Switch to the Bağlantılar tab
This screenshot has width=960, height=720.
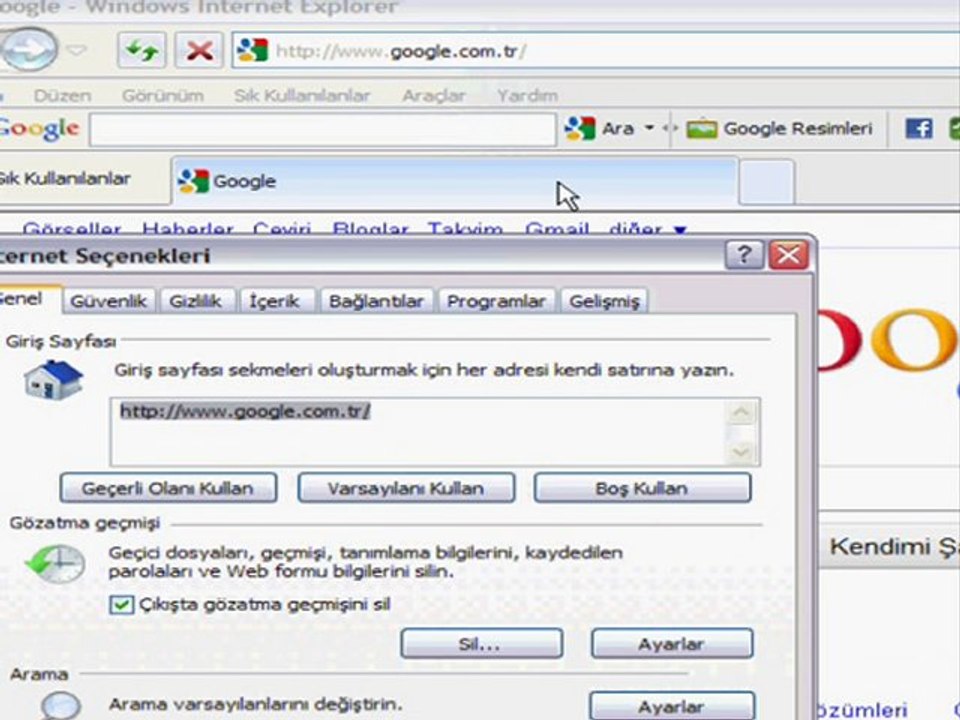pos(376,301)
